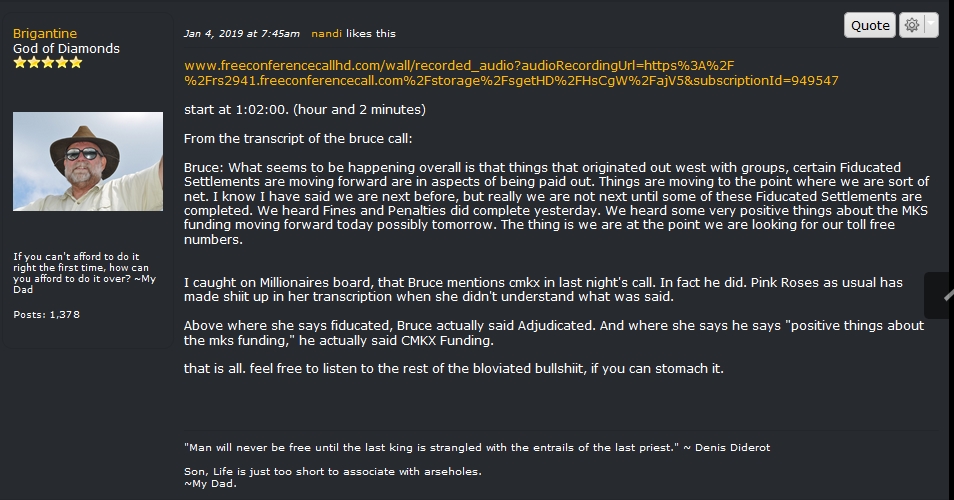Open the dark side tab at right edge

939,295
